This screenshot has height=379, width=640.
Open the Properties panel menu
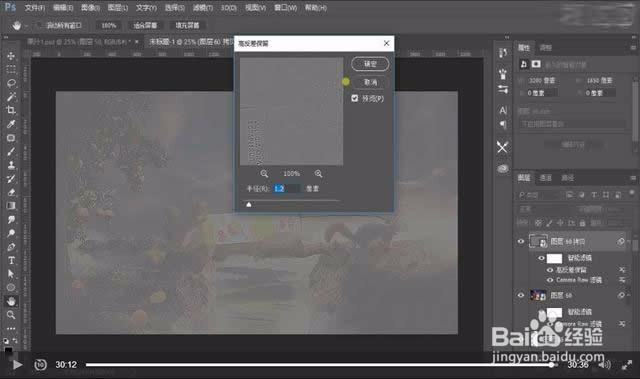(633, 48)
